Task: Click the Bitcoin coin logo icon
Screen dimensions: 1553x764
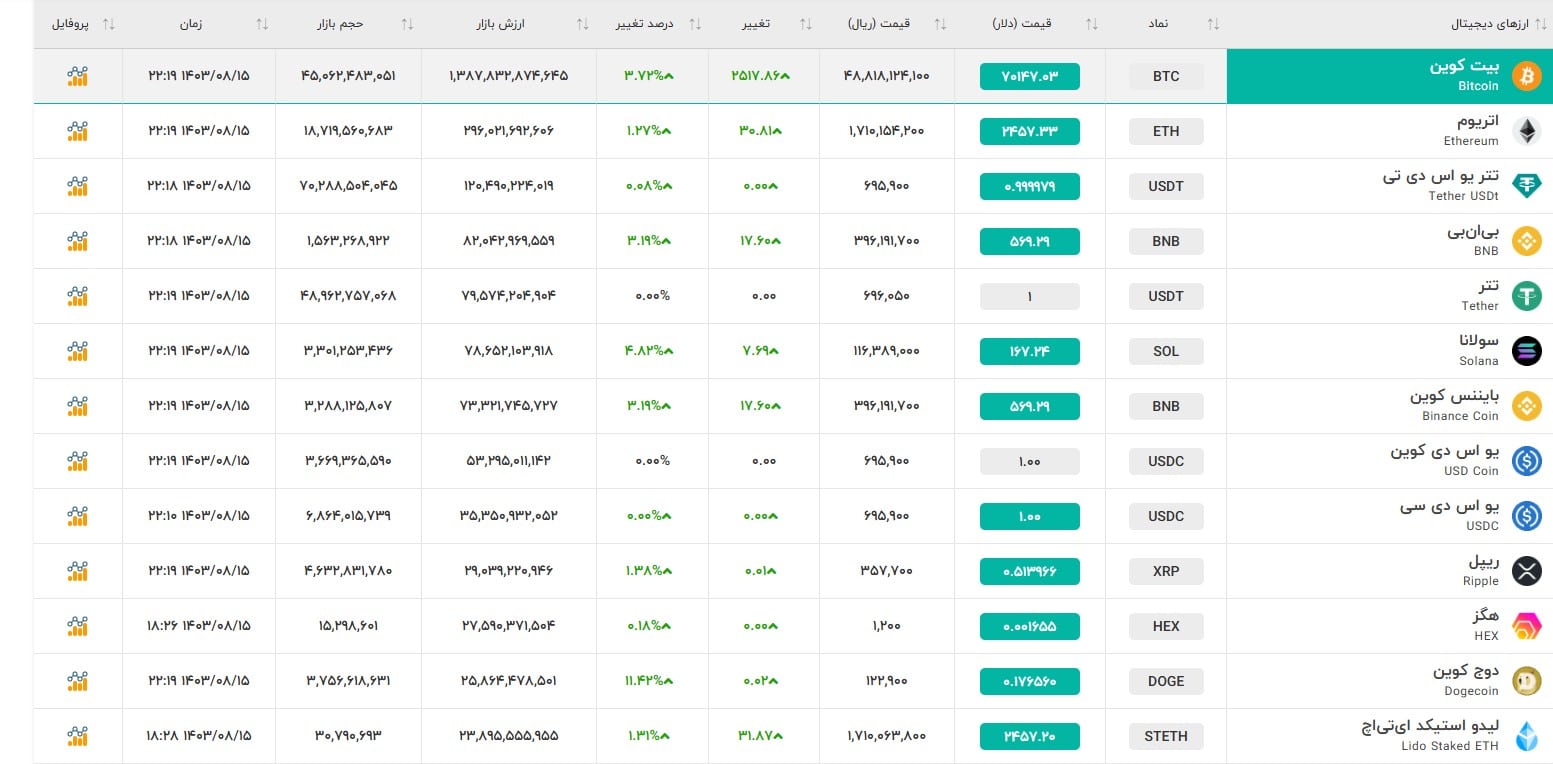Action: tap(1526, 76)
